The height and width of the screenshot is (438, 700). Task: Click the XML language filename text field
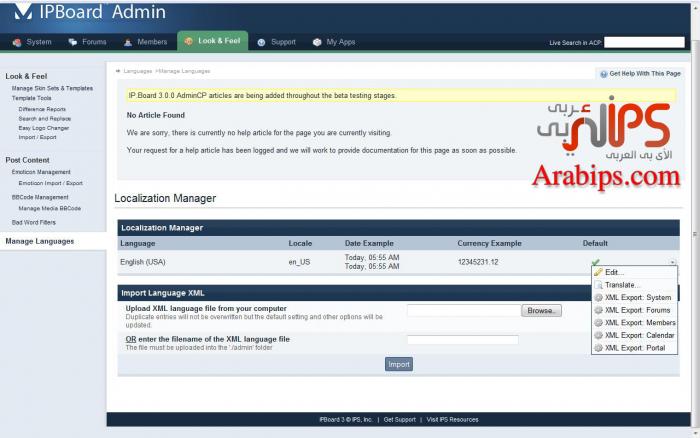(462, 340)
